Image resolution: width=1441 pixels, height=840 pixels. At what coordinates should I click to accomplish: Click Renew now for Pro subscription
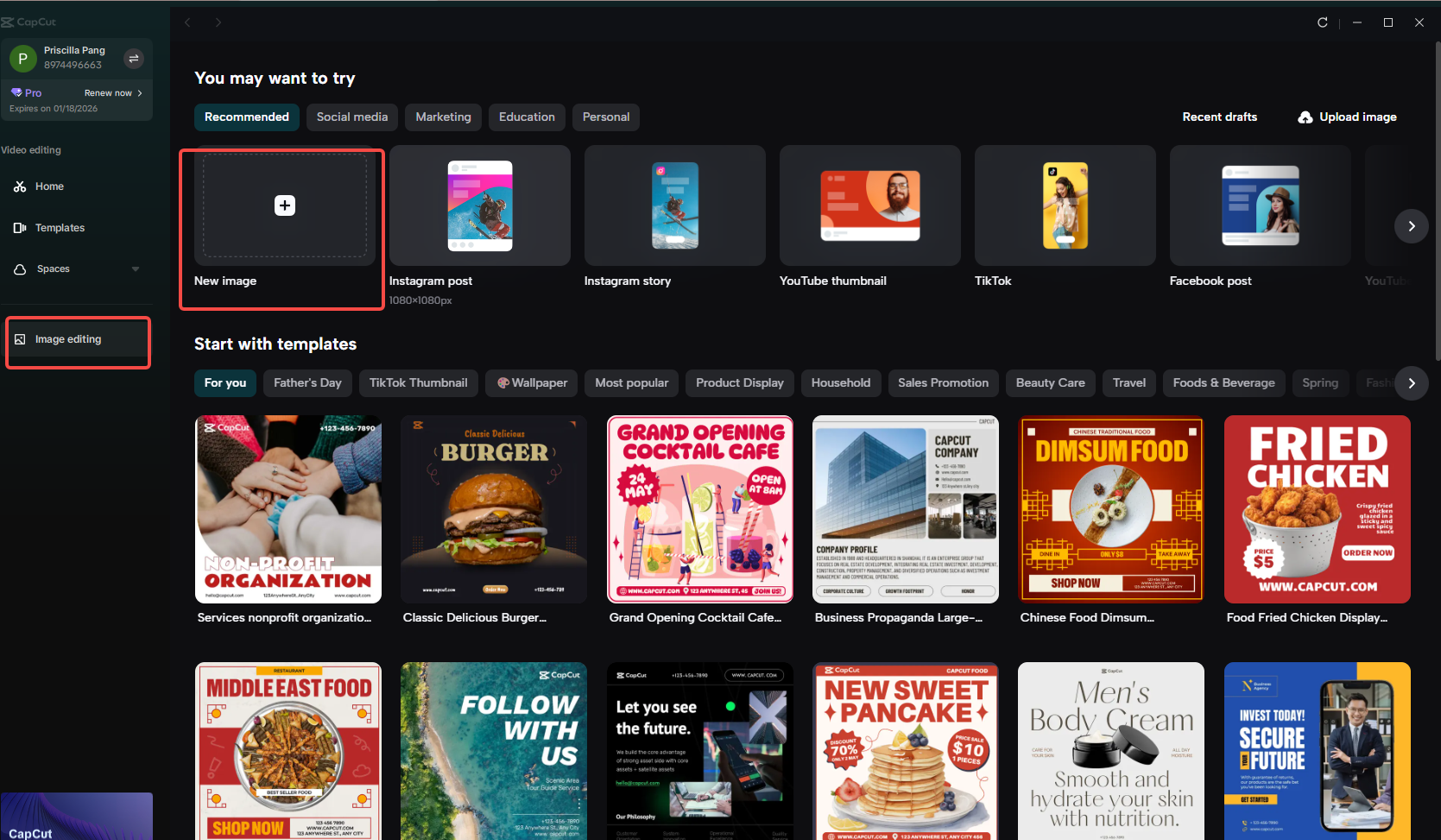pyautogui.click(x=108, y=92)
